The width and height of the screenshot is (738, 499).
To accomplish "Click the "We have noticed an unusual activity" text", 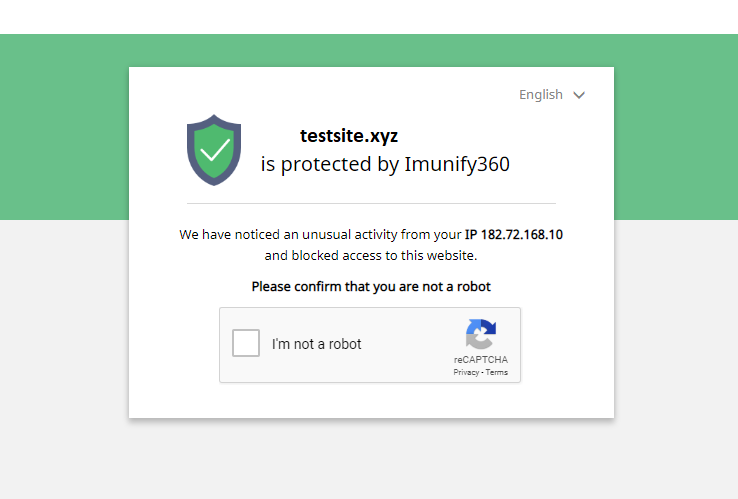I will (320, 235).
